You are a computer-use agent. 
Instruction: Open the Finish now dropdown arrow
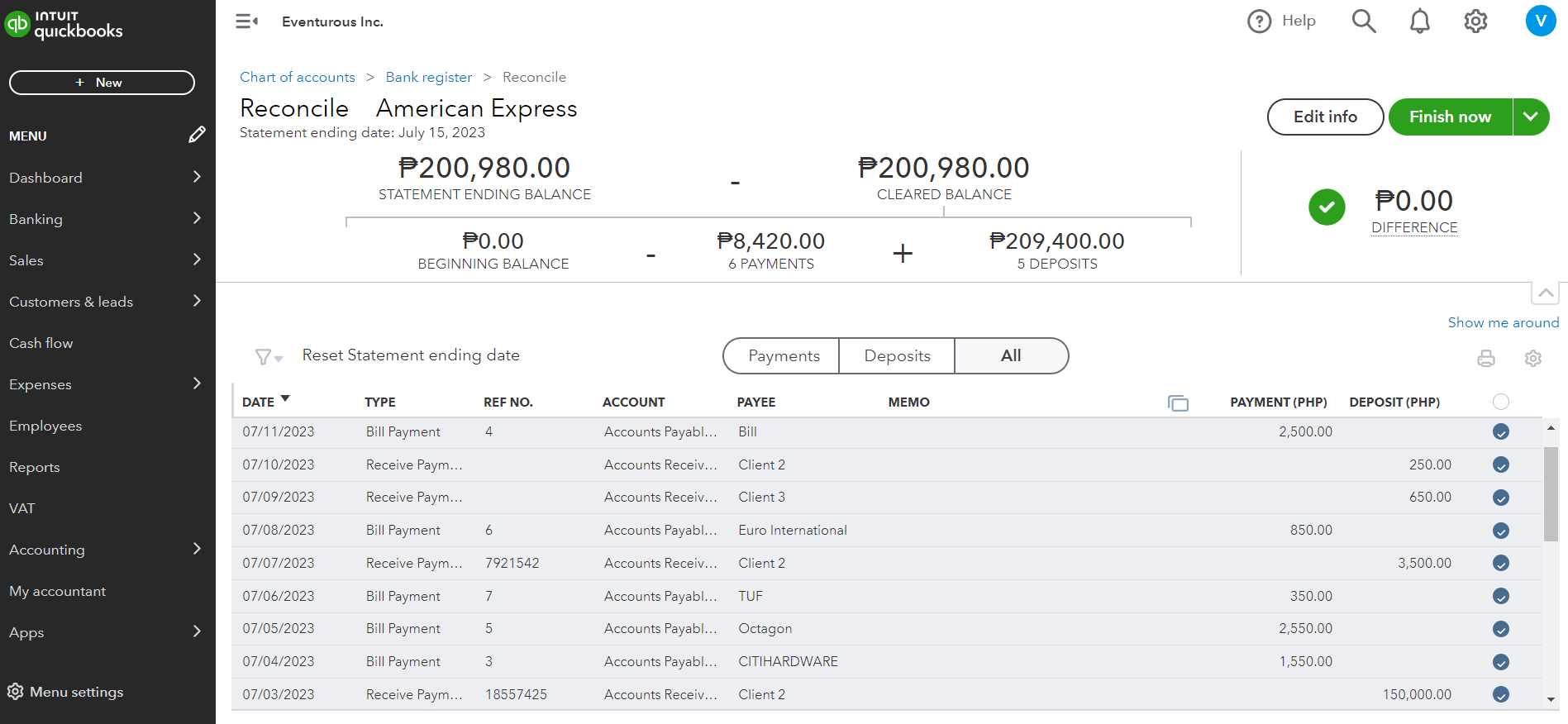pos(1531,117)
